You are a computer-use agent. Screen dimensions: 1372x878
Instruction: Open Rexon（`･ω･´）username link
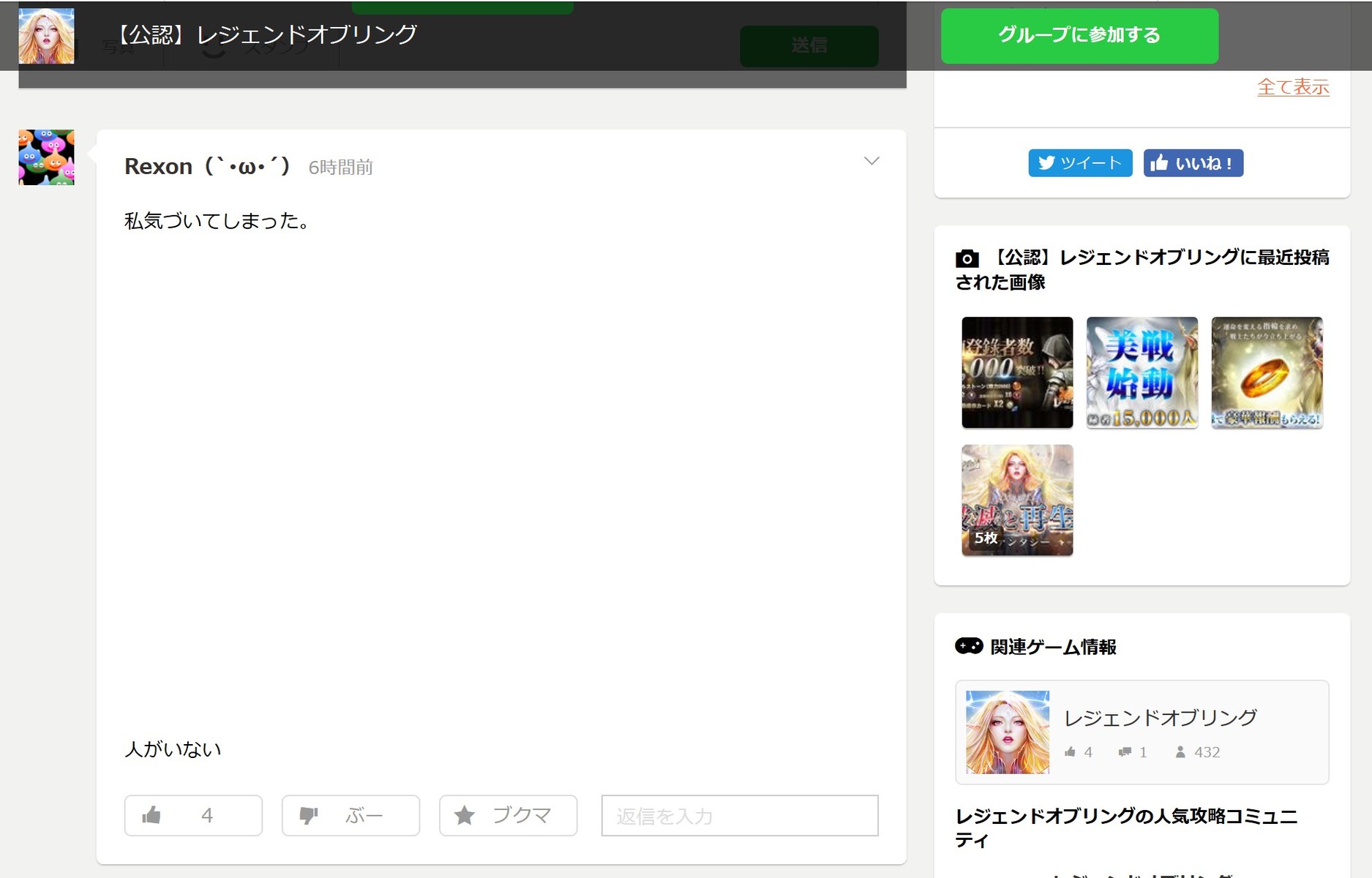tap(207, 167)
